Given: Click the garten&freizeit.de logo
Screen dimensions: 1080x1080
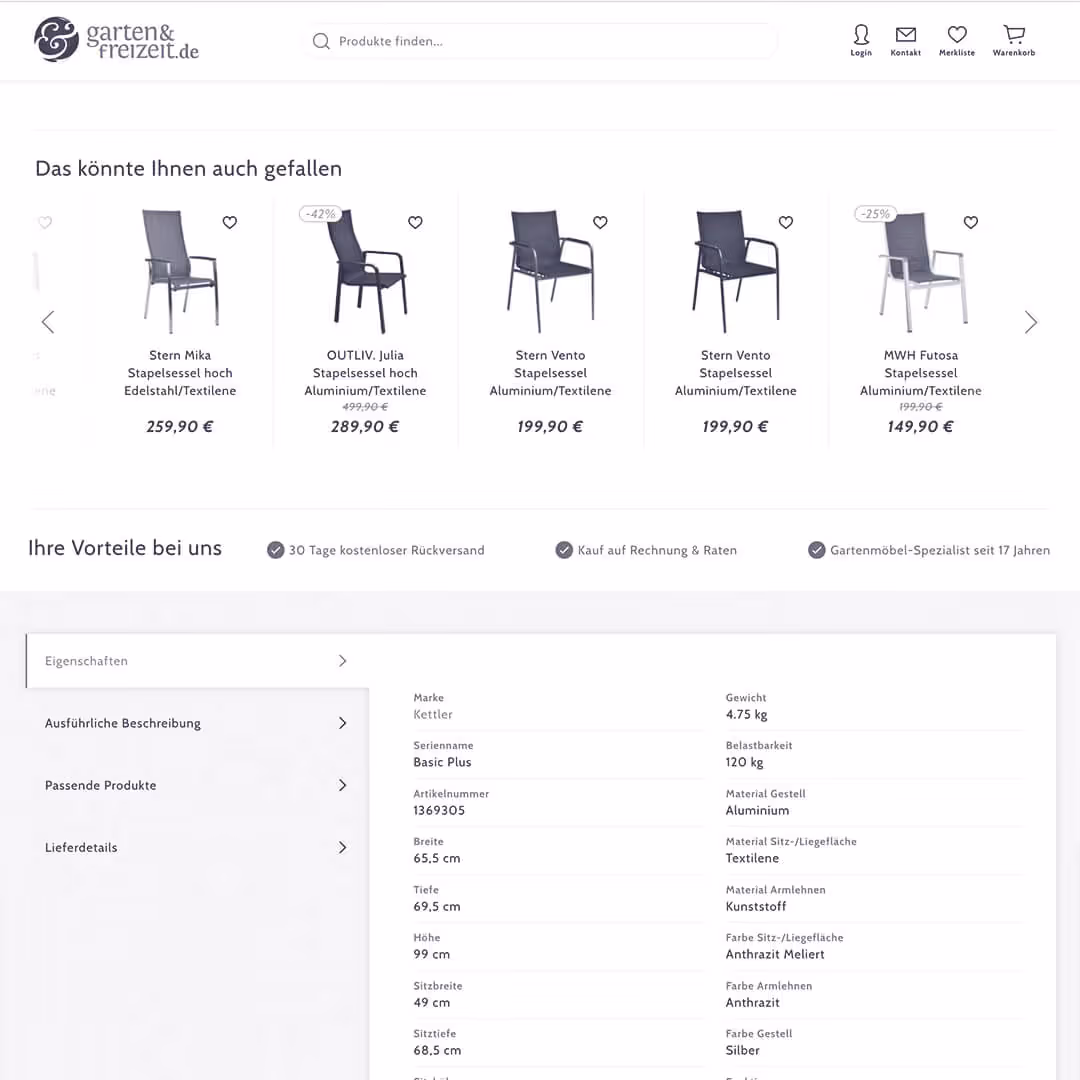Looking at the screenshot, I should [x=115, y=41].
